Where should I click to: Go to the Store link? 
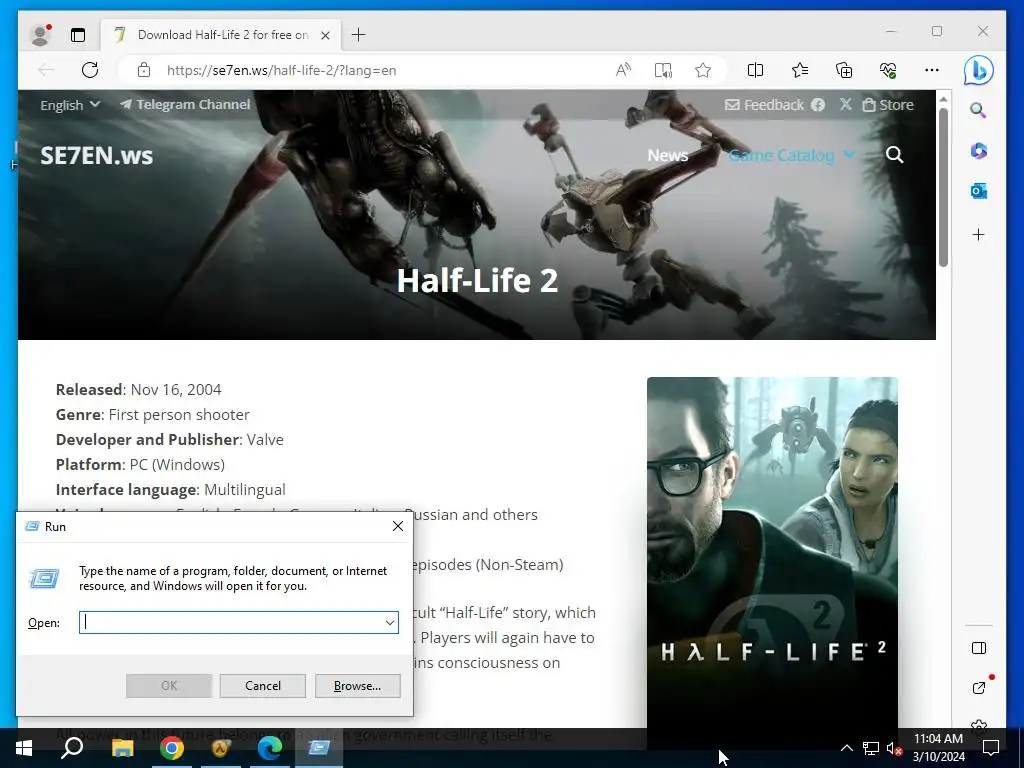pyautogui.click(x=888, y=104)
